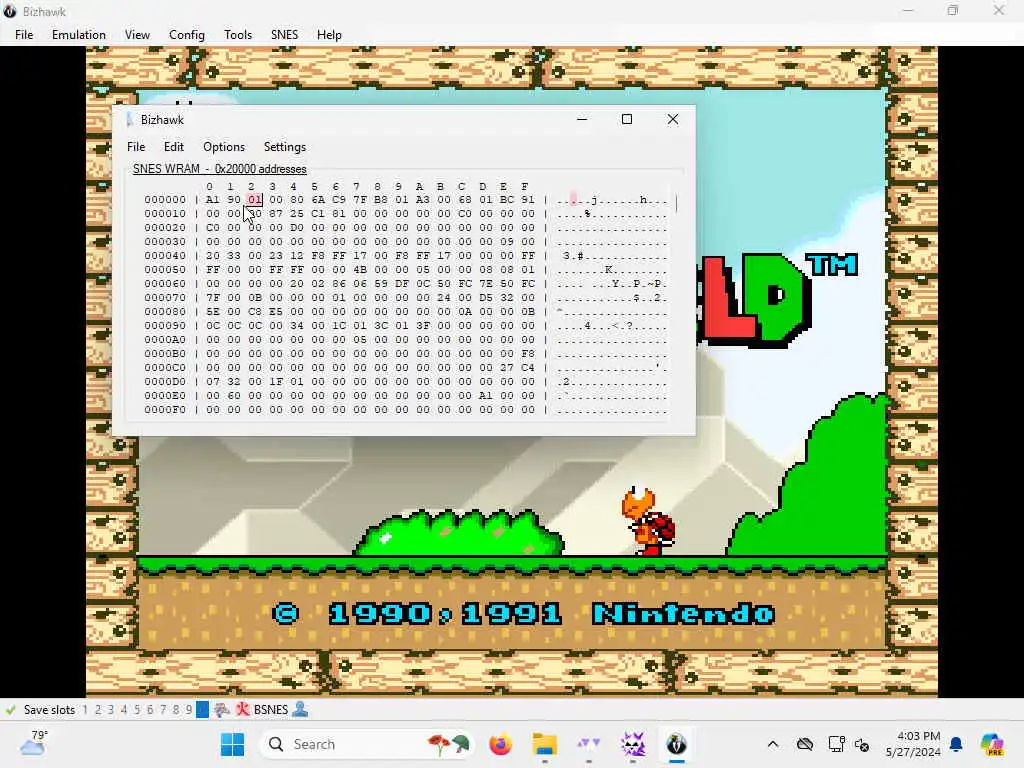Open the Windows Start menu
This screenshot has height=768, width=1024.
tap(232, 744)
